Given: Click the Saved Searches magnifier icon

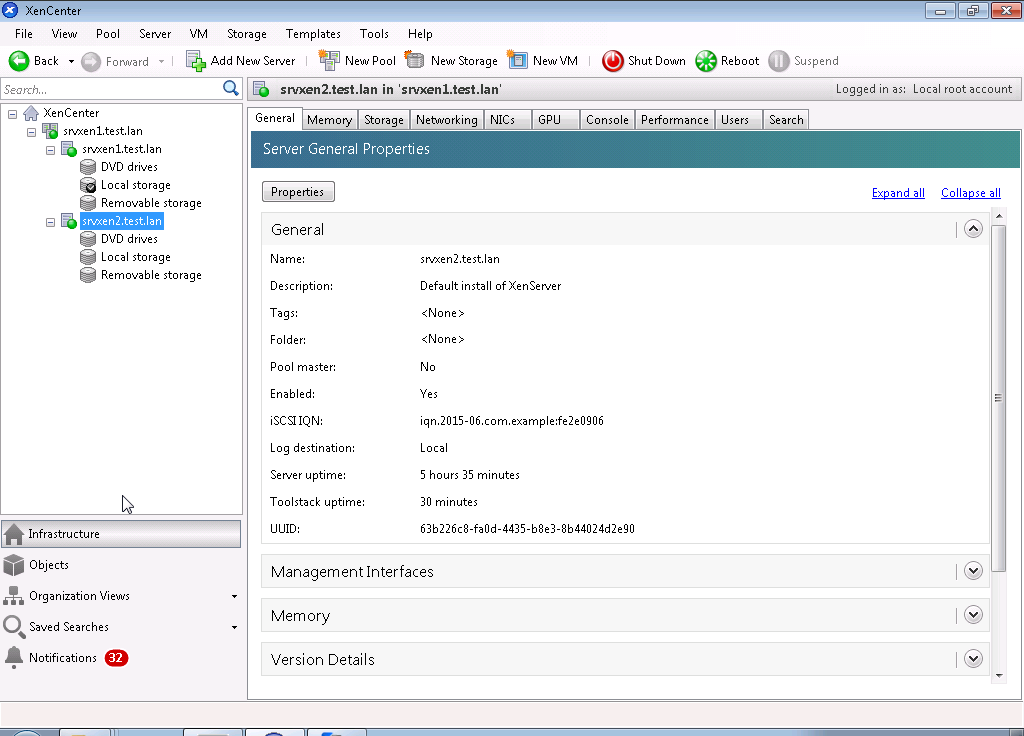Looking at the screenshot, I should point(14,627).
